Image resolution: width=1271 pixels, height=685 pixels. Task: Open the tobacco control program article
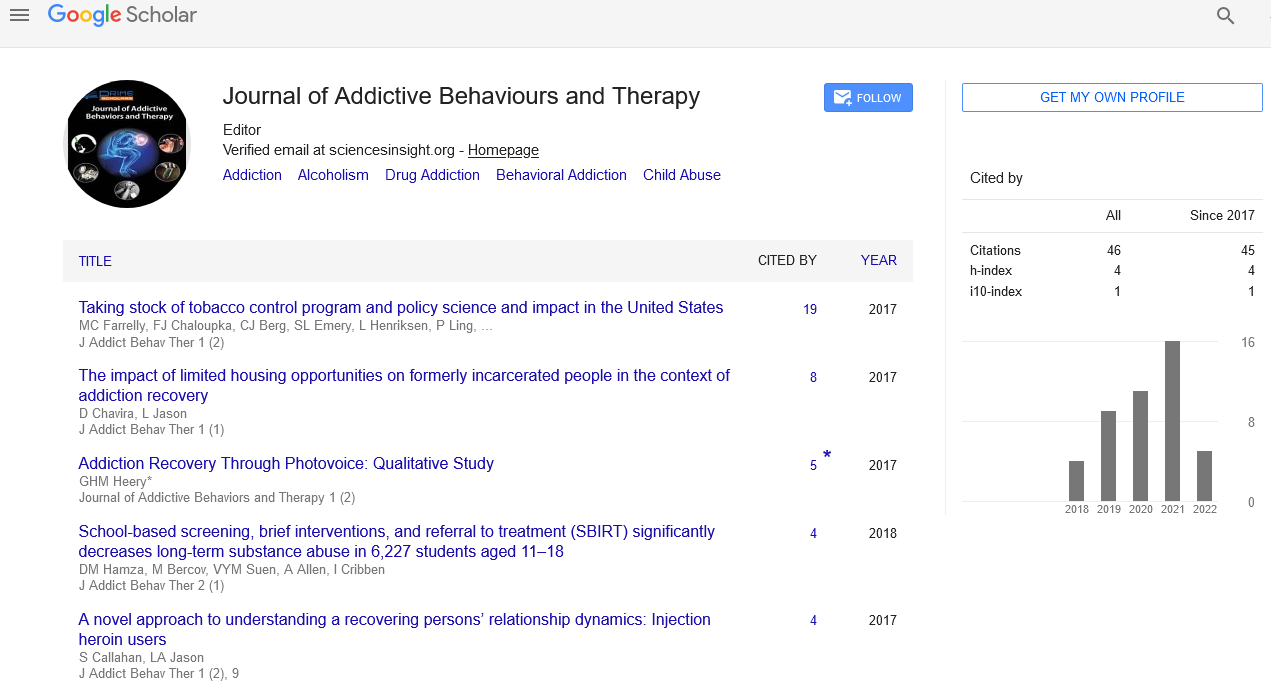[400, 308]
